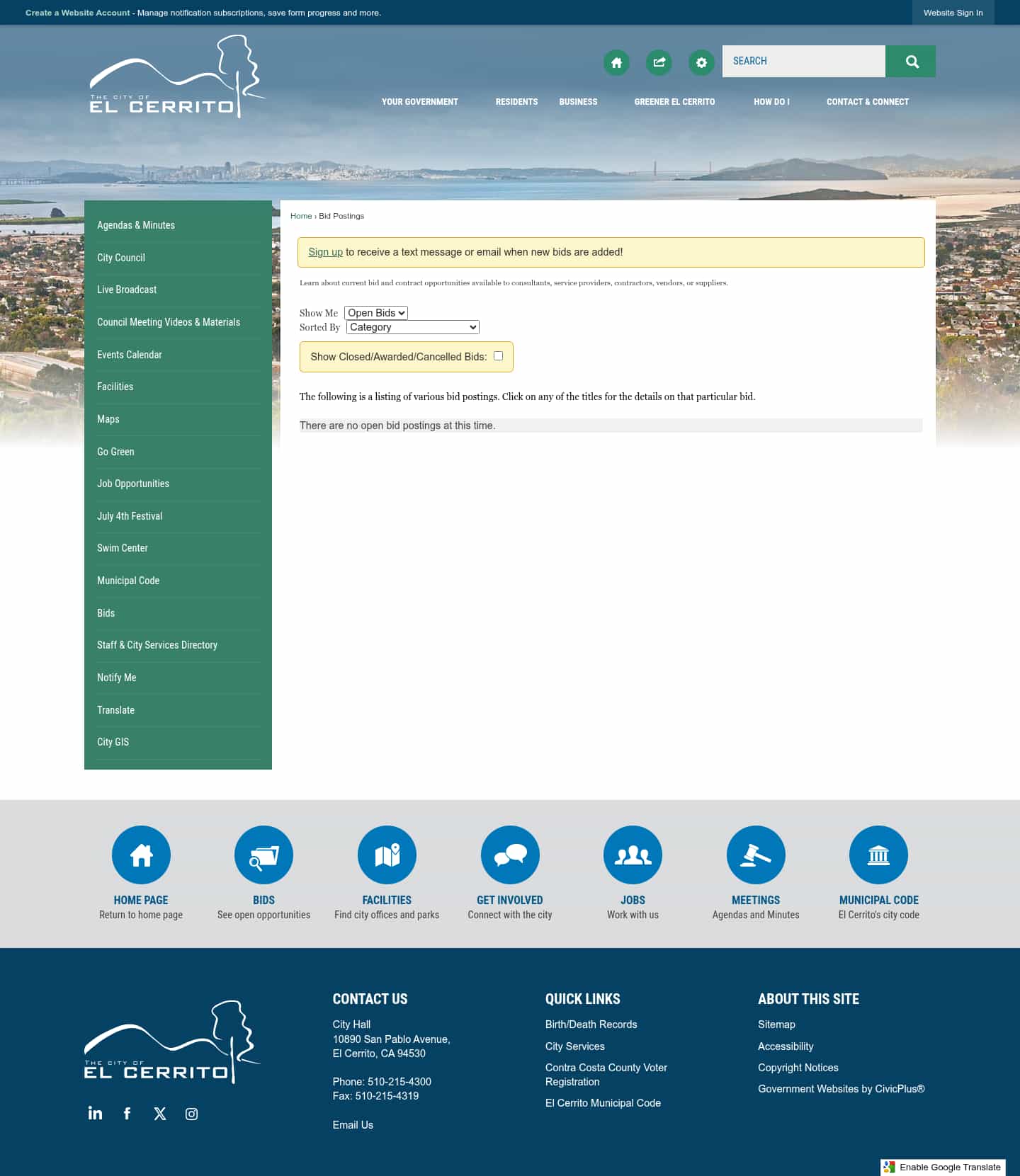Click El Cerrito Municipal Code footer link
The height and width of the screenshot is (1176, 1020).
pyautogui.click(x=603, y=1103)
